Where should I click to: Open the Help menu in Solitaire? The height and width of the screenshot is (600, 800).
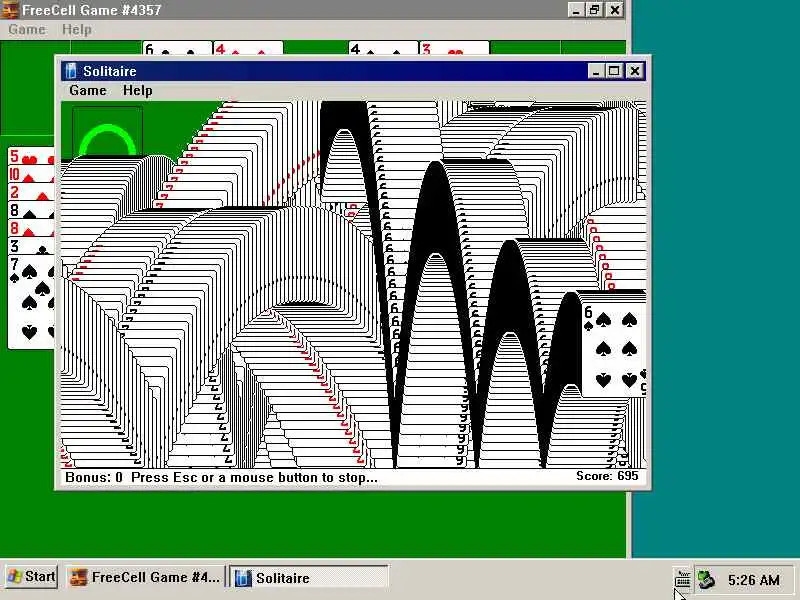[137, 90]
